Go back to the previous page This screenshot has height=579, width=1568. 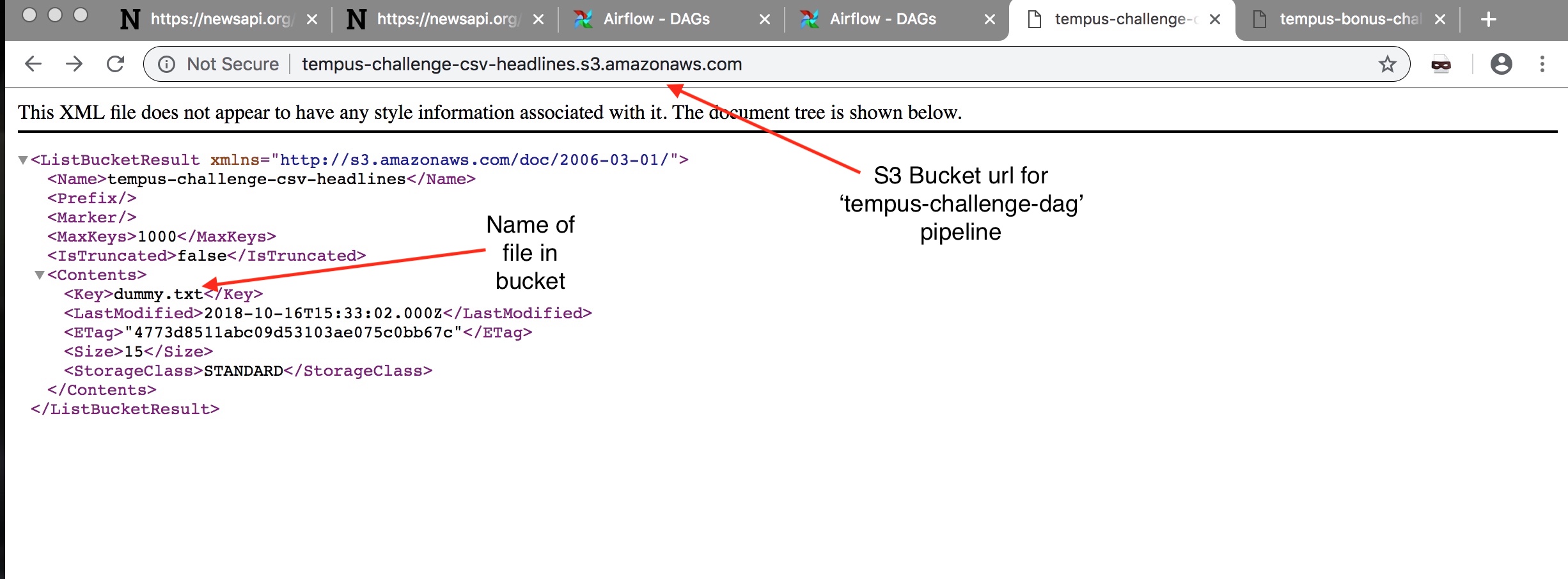[33, 64]
